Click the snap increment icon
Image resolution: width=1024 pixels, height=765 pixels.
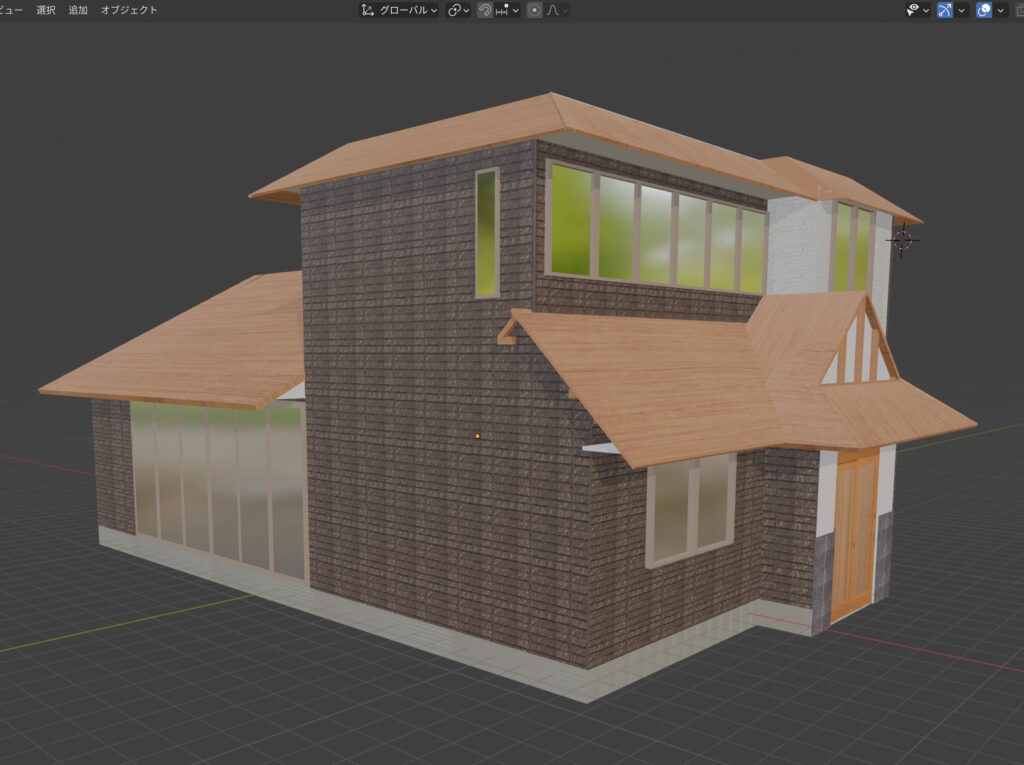pyautogui.click(x=503, y=10)
